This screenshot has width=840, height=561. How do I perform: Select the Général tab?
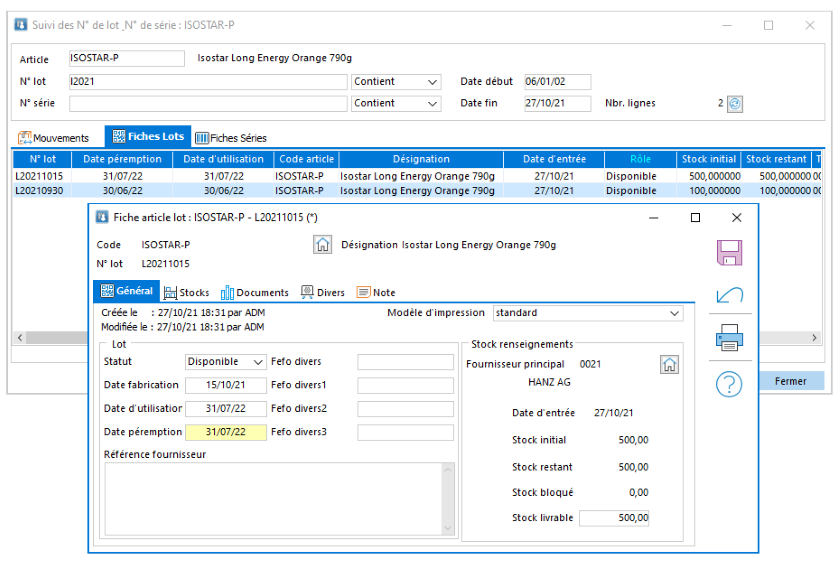coord(126,291)
